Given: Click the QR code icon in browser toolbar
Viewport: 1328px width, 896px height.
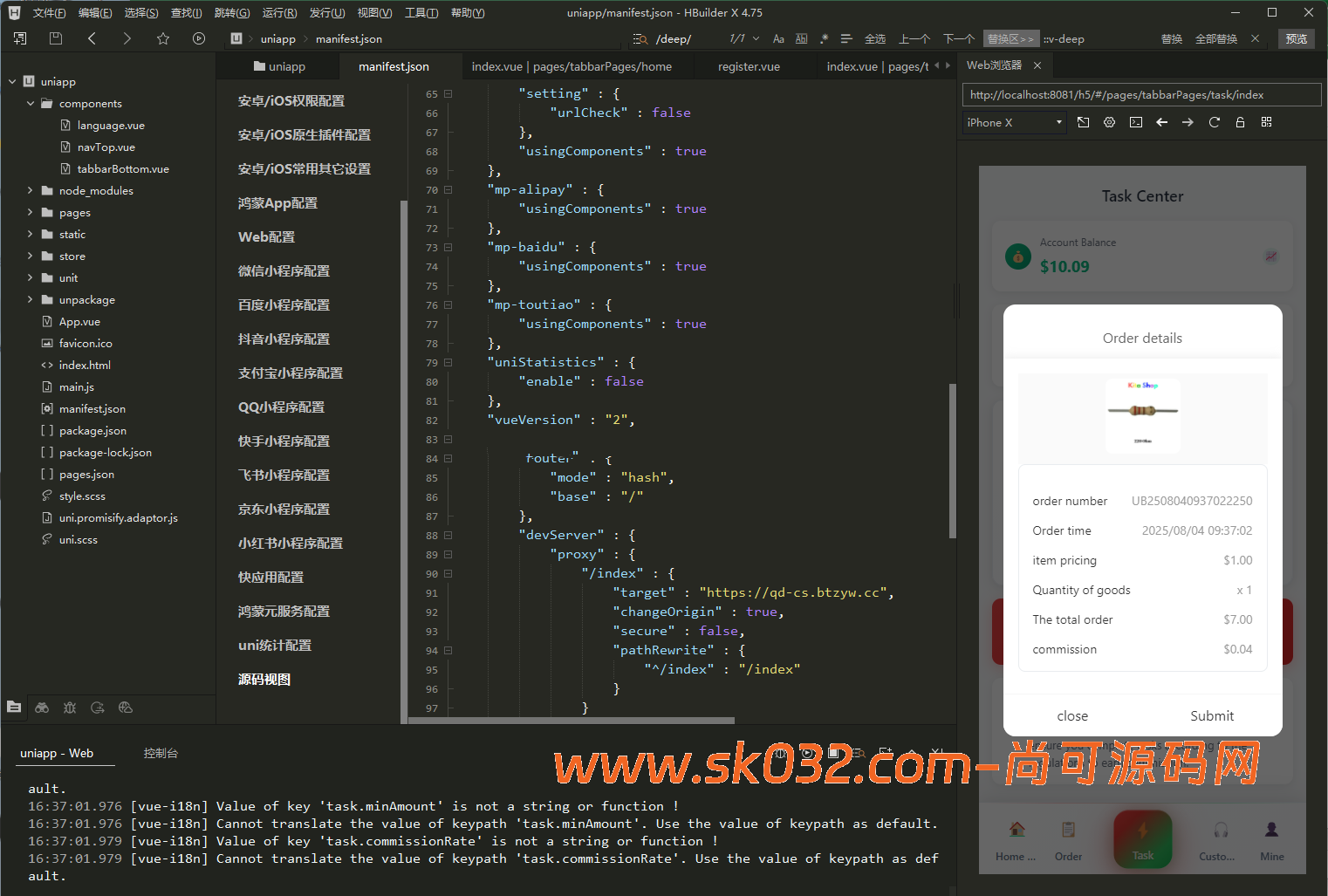Looking at the screenshot, I should coord(1266,123).
